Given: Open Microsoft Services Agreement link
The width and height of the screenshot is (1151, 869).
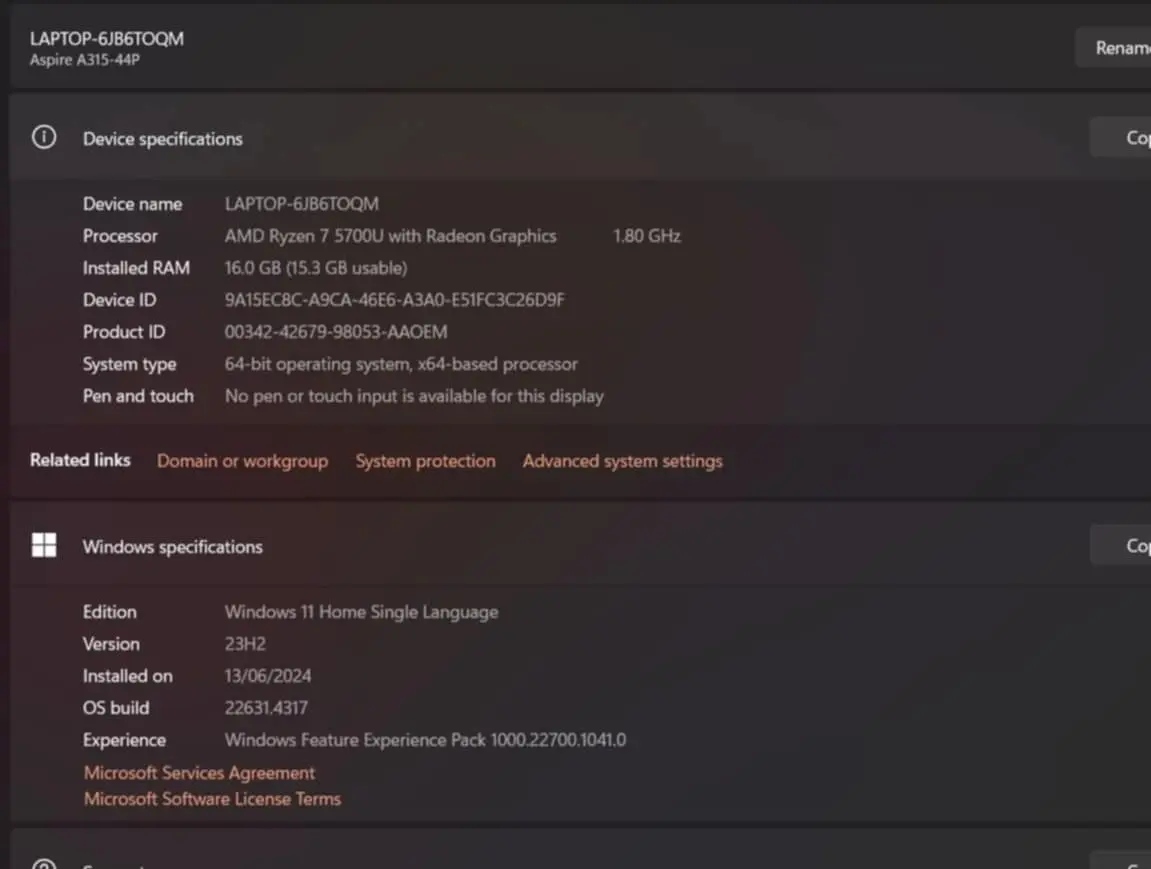Looking at the screenshot, I should pos(199,773).
